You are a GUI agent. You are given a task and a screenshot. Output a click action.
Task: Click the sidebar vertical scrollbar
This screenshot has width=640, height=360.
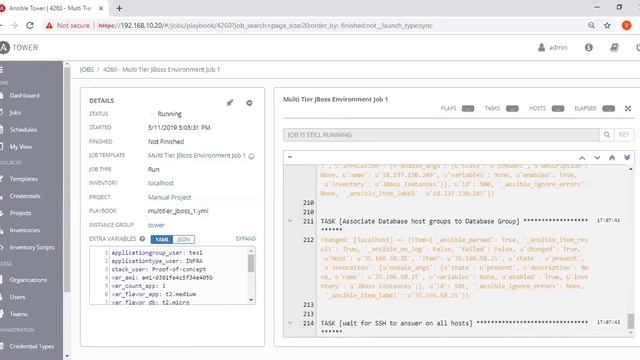pyautogui.click(x=67, y=180)
